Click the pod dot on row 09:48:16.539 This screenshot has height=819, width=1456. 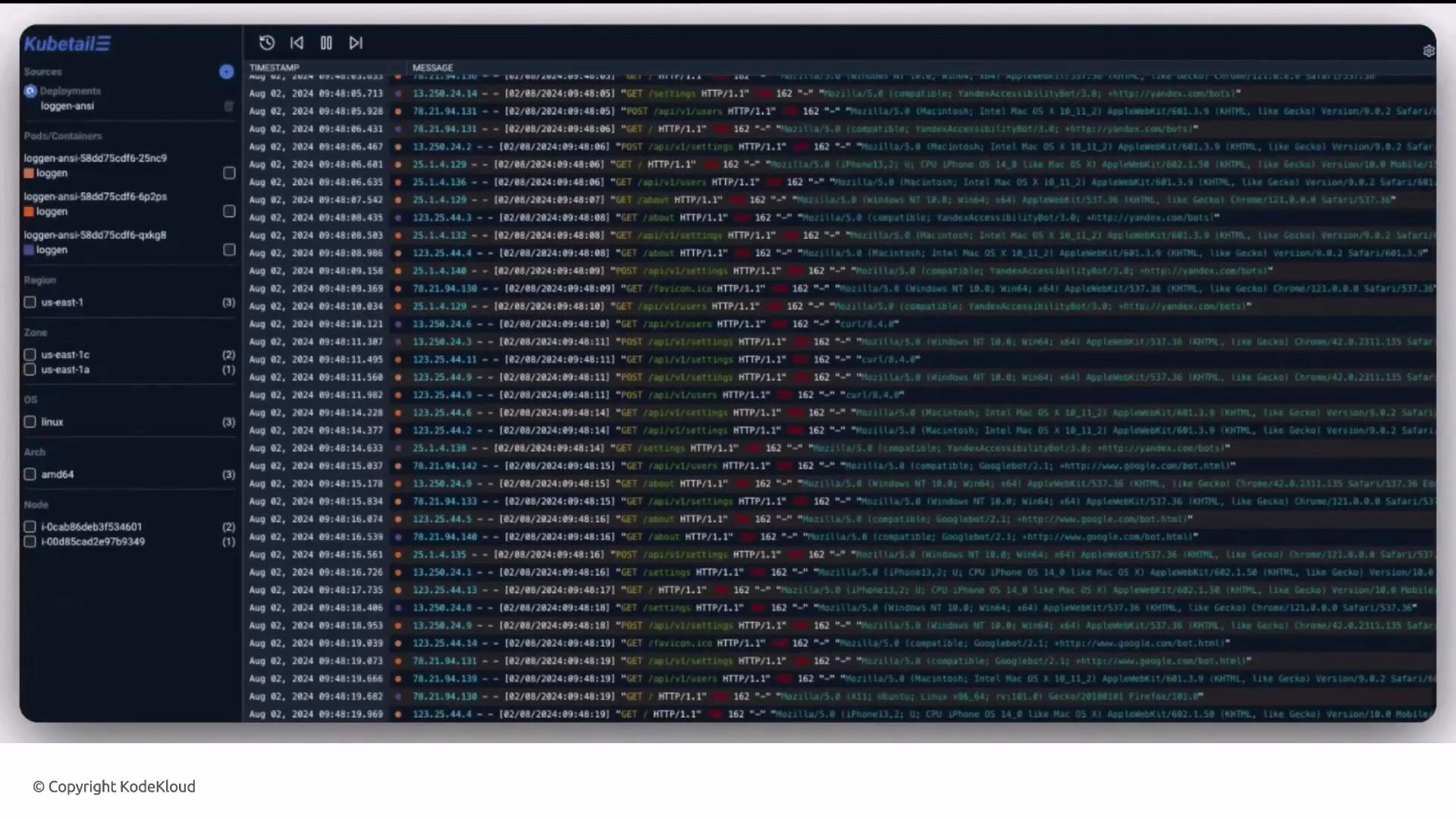pos(398,537)
